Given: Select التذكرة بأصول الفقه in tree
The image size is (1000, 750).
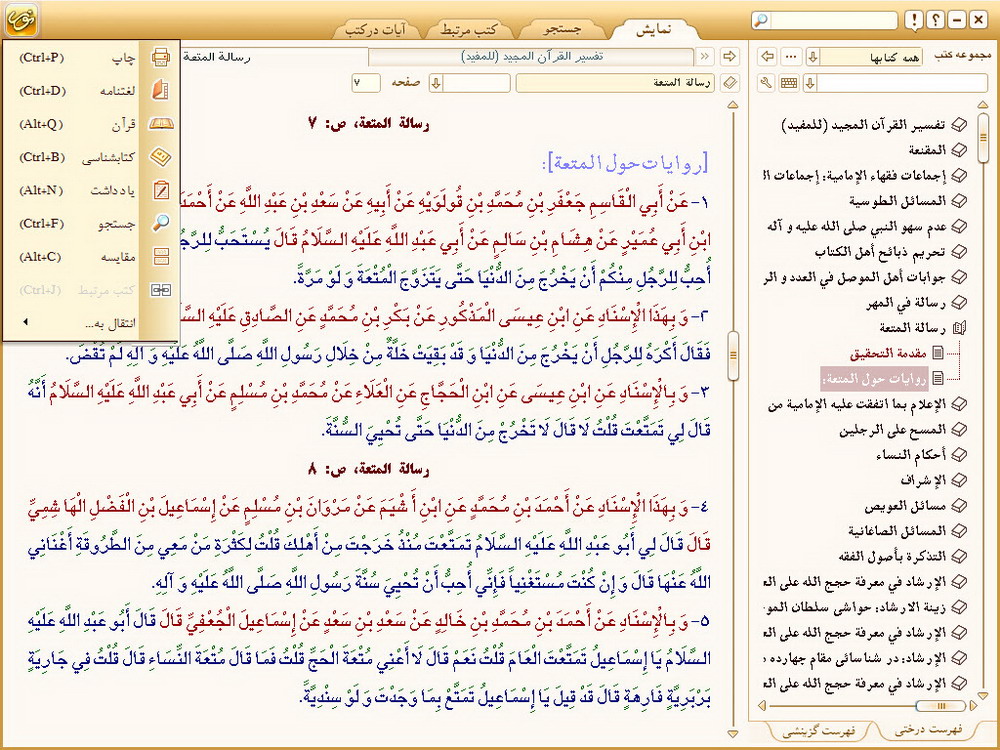Looking at the screenshot, I should (892, 556).
